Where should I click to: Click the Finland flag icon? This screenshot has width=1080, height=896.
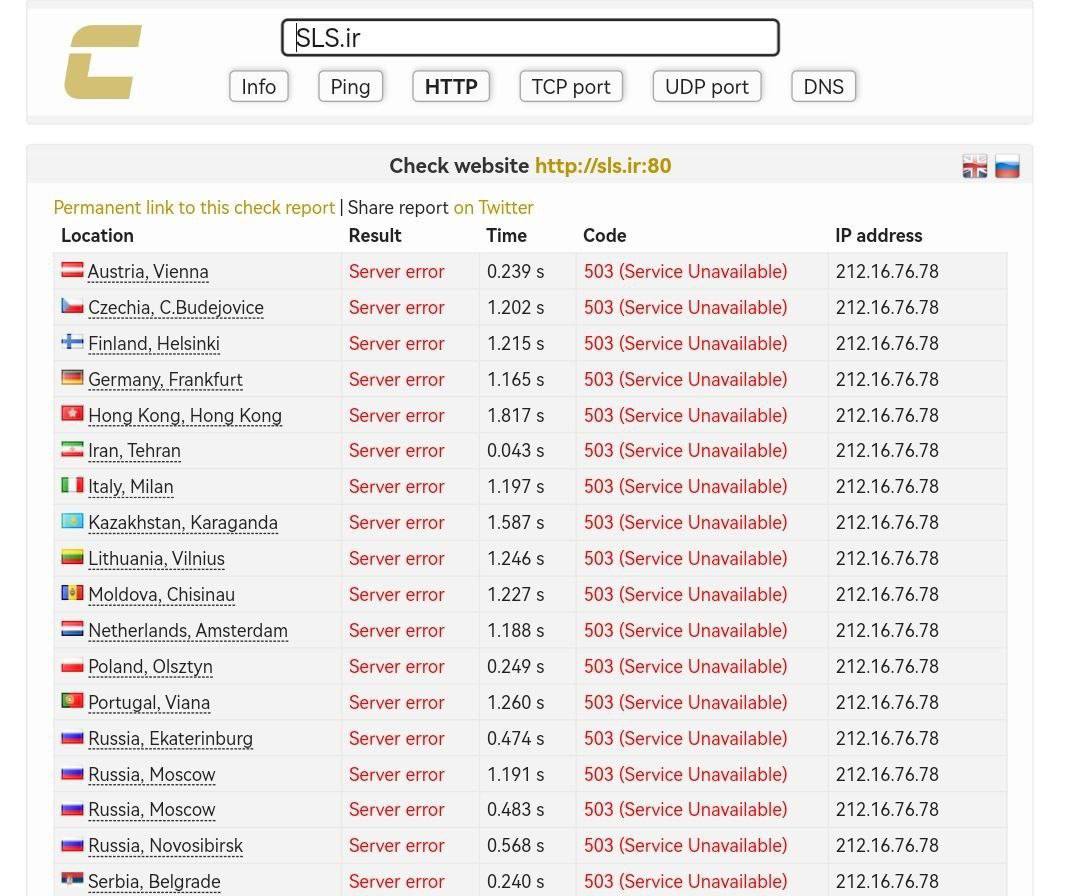72,341
